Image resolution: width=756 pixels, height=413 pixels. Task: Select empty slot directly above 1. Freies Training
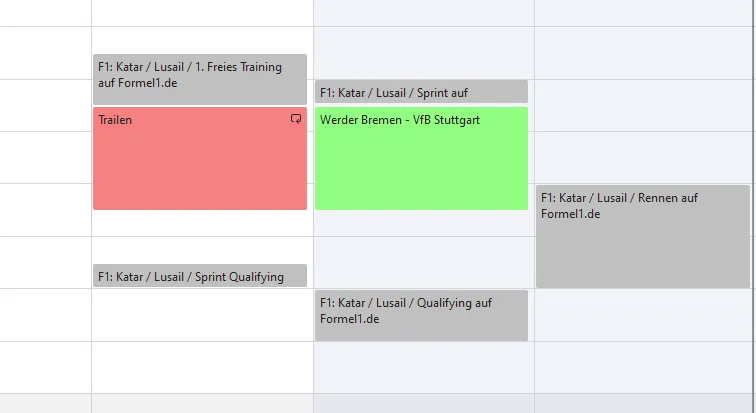tap(200, 40)
